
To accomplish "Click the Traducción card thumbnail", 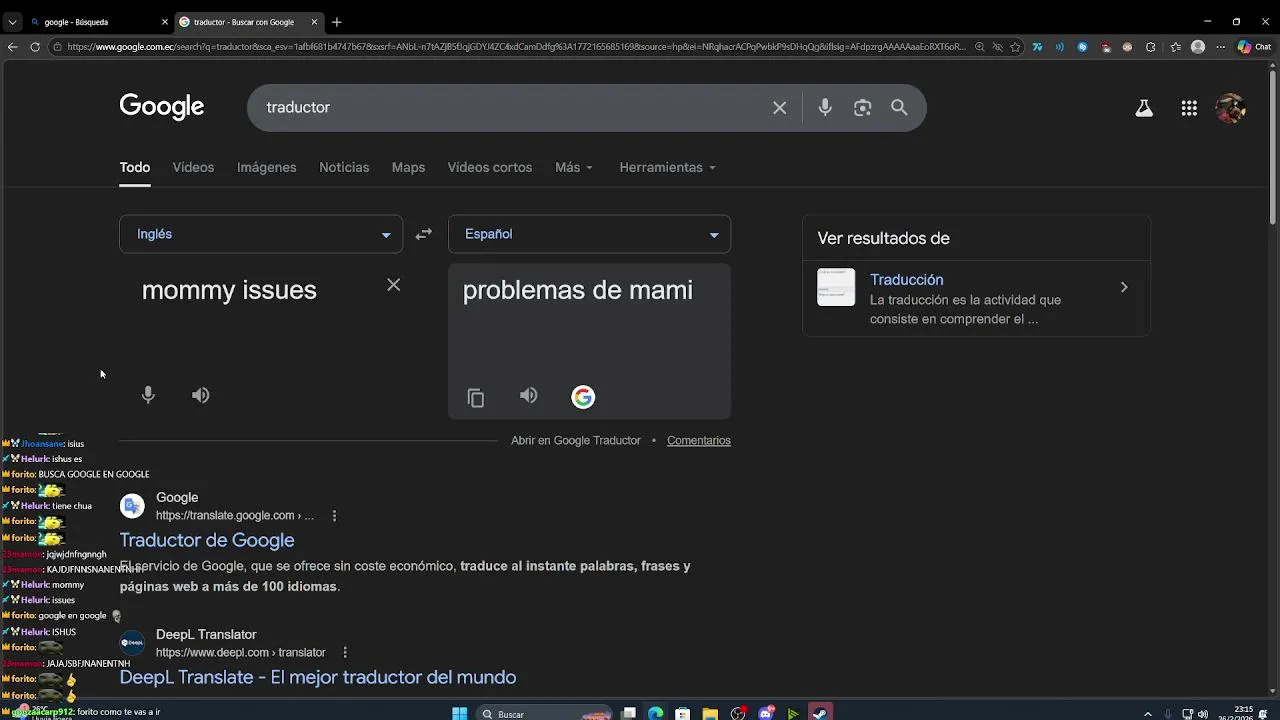I will [836, 287].
